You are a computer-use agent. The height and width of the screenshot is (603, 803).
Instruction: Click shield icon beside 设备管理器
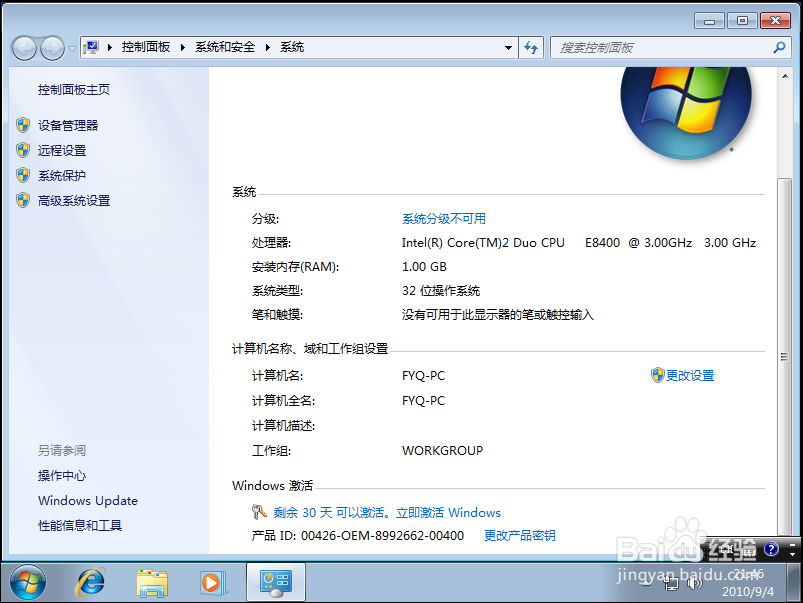(23, 125)
